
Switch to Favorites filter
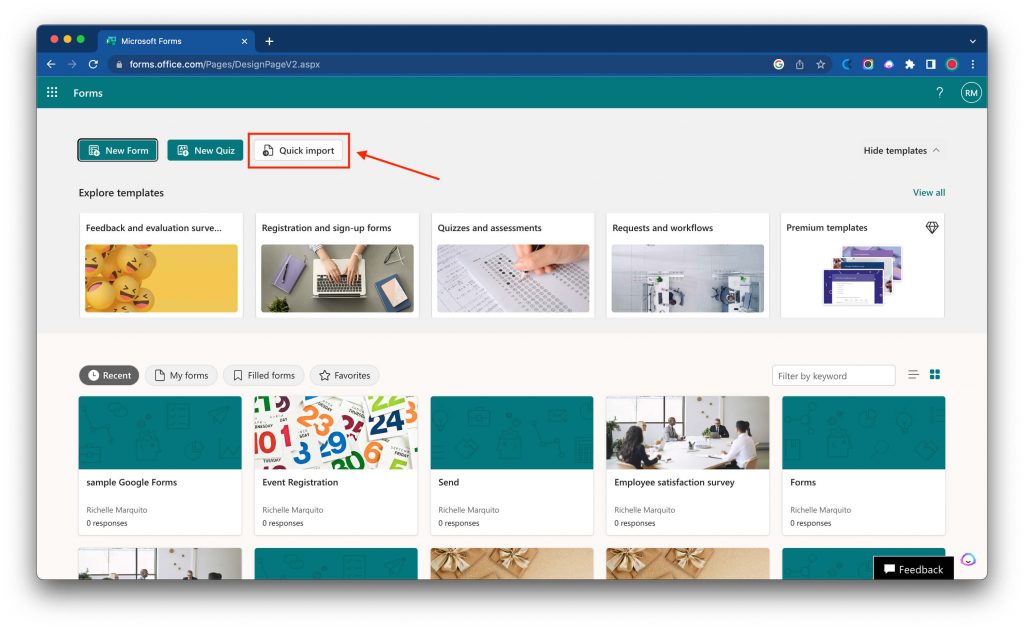tap(344, 374)
